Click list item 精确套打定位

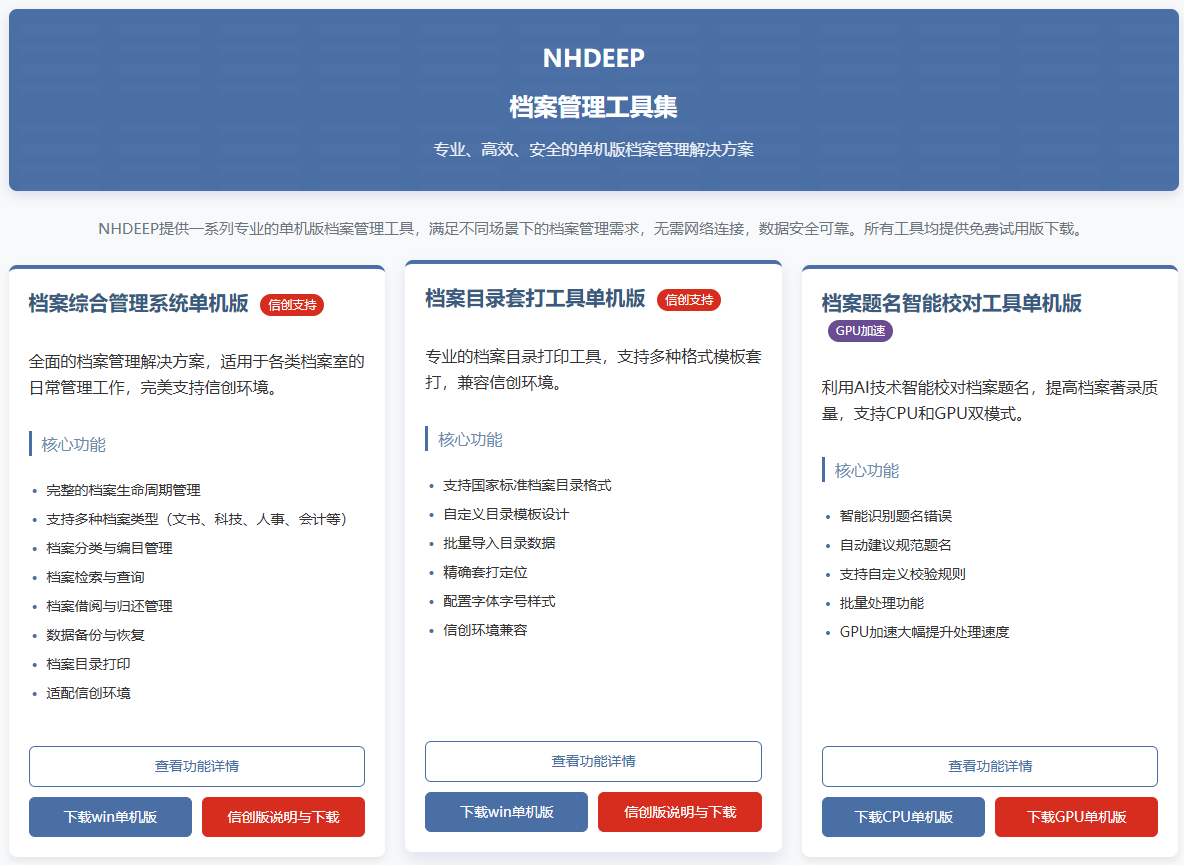(x=485, y=572)
